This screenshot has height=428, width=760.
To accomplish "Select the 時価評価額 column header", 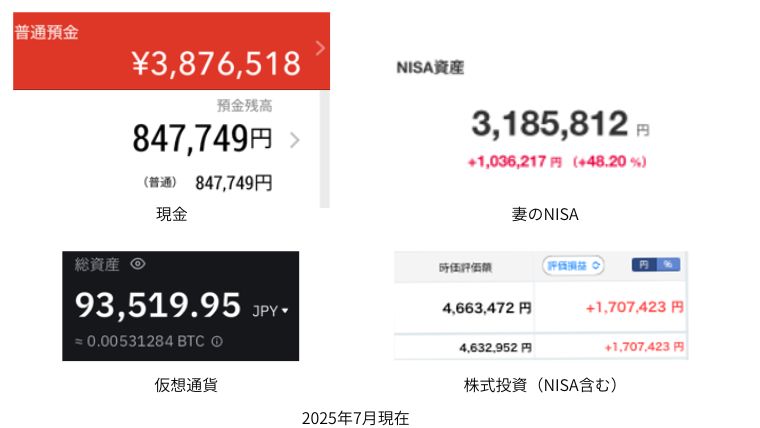I will (x=465, y=268).
